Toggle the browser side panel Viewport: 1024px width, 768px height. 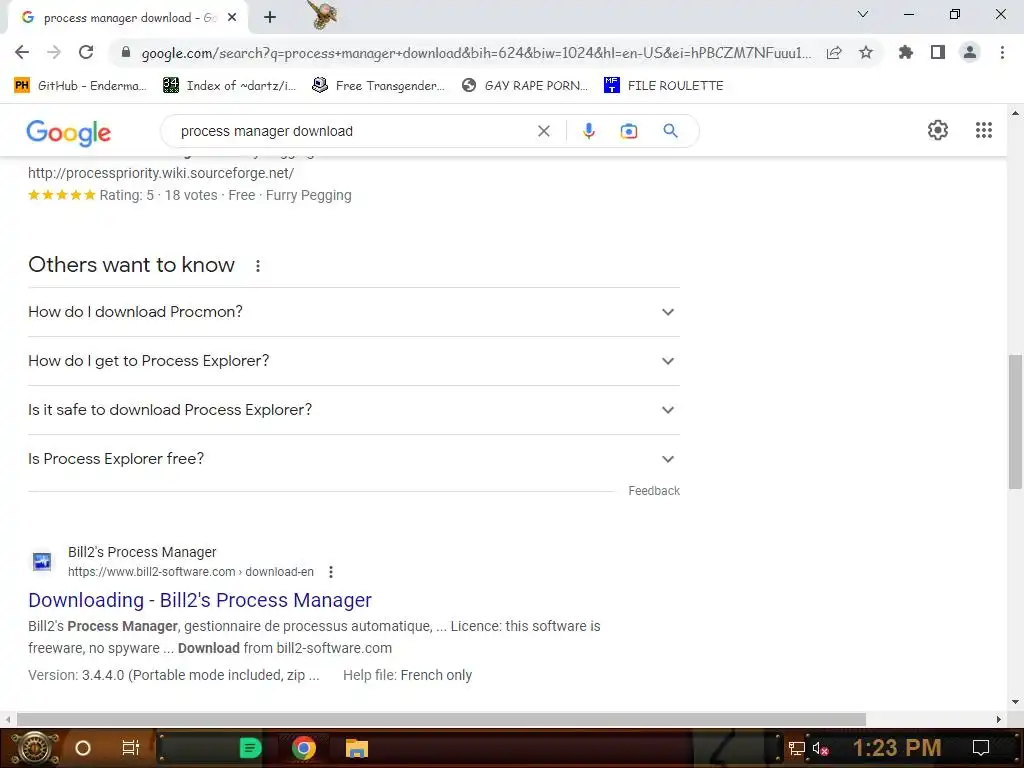coord(938,52)
